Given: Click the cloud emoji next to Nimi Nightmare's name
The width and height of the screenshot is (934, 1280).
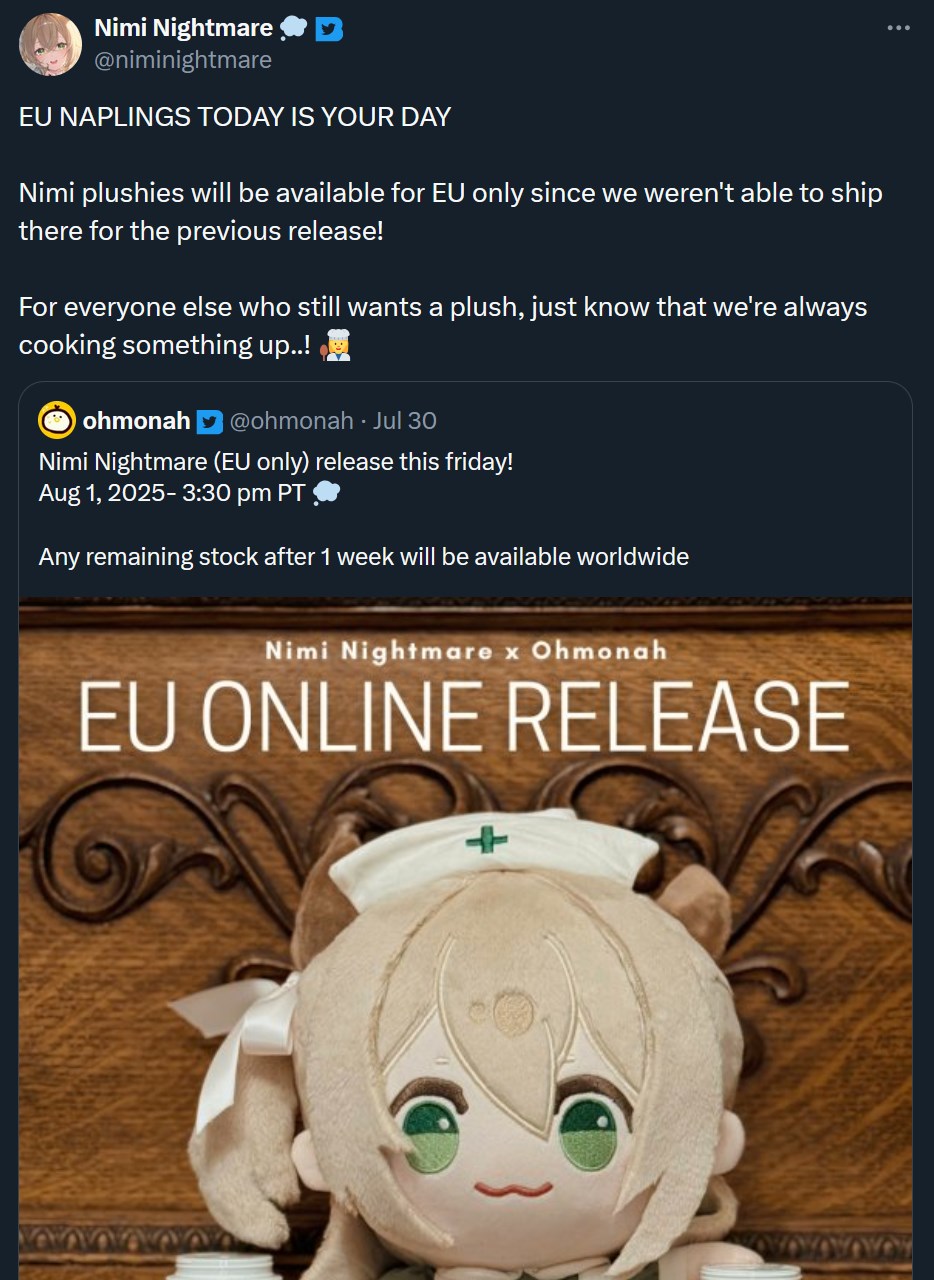Looking at the screenshot, I should [x=294, y=30].
